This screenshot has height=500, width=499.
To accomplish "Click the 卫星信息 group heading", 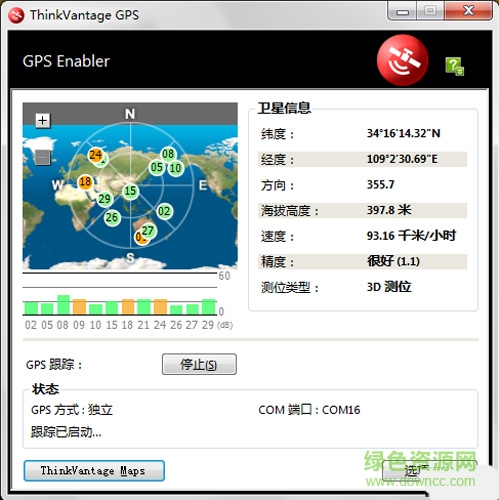I will [284, 108].
